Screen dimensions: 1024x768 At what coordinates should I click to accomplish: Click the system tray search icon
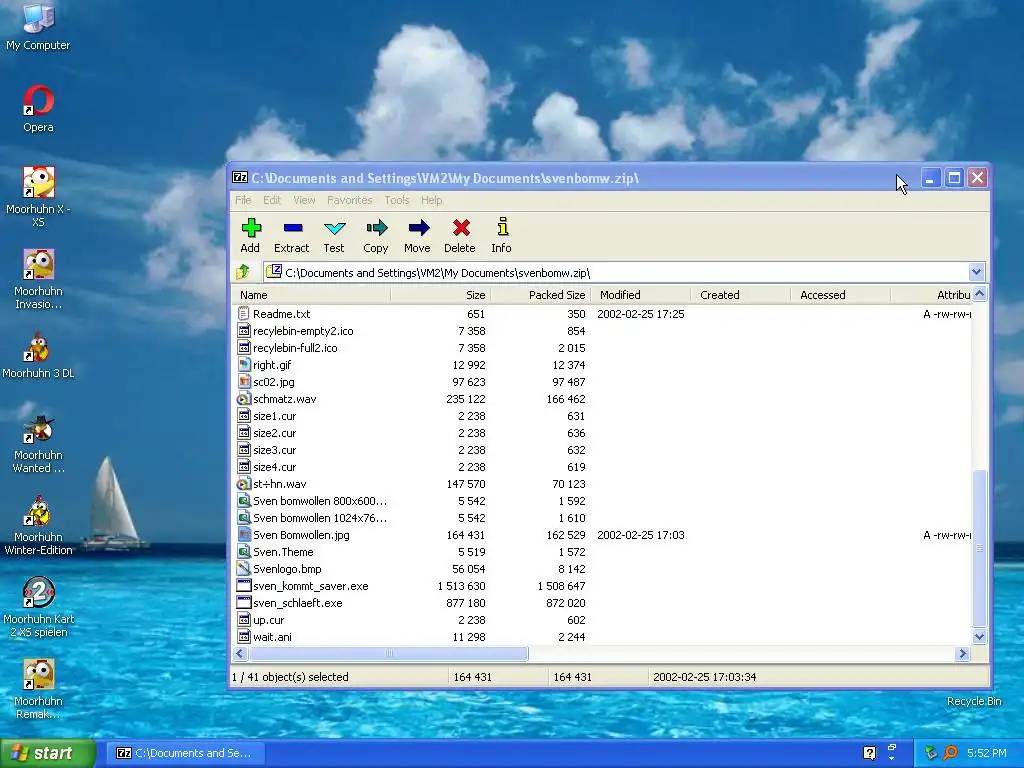[950, 753]
